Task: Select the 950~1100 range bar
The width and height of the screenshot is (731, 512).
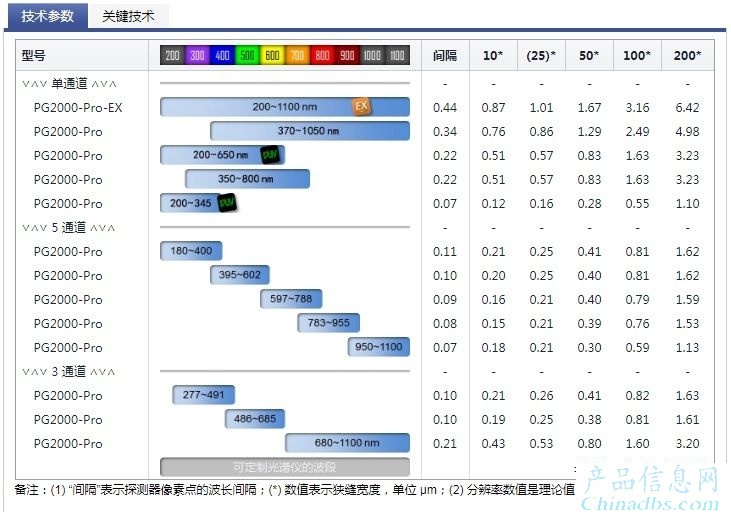Action: click(x=379, y=347)
